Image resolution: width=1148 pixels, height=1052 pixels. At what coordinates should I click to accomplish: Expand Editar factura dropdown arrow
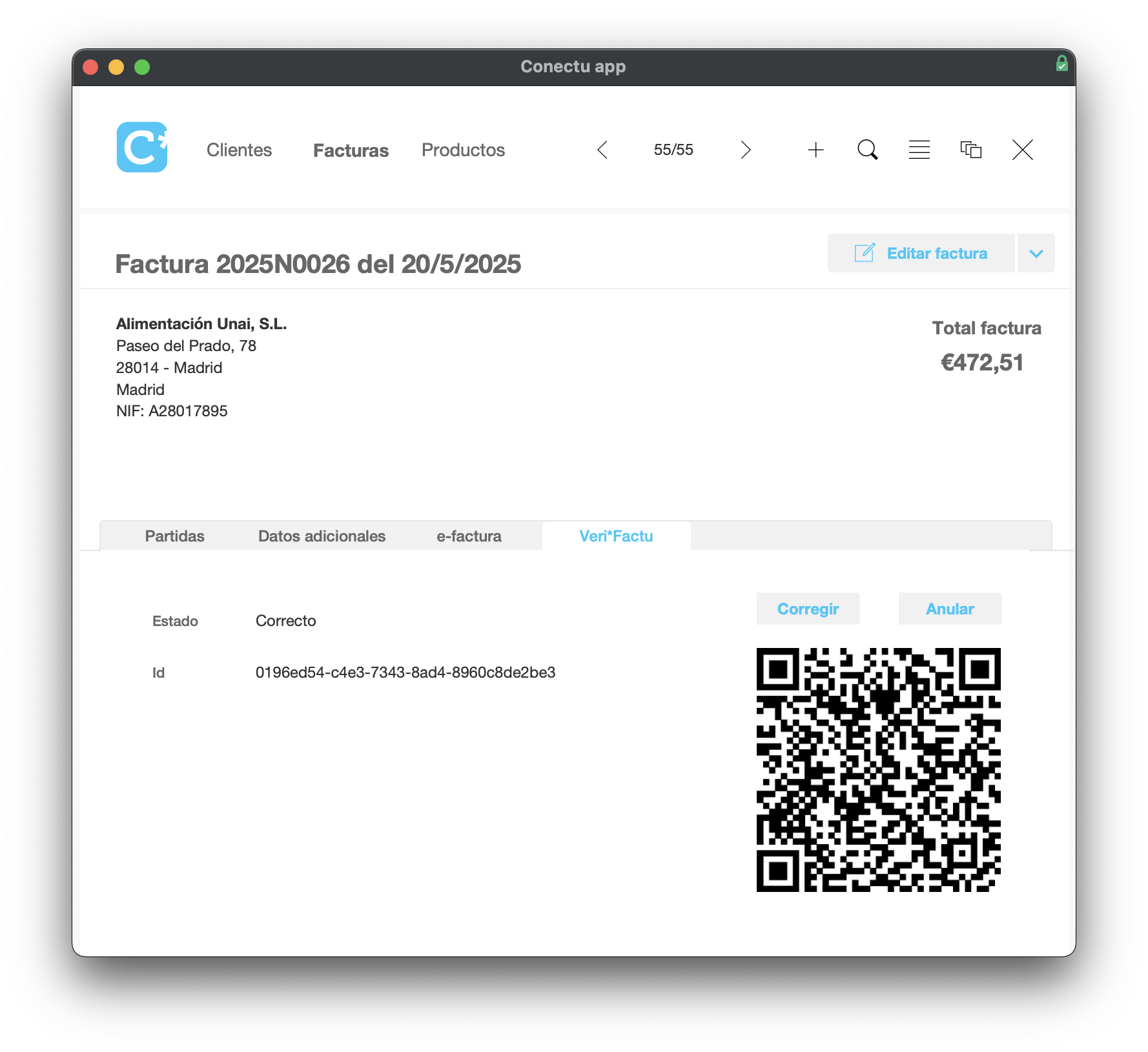[x=1036, y=253]
